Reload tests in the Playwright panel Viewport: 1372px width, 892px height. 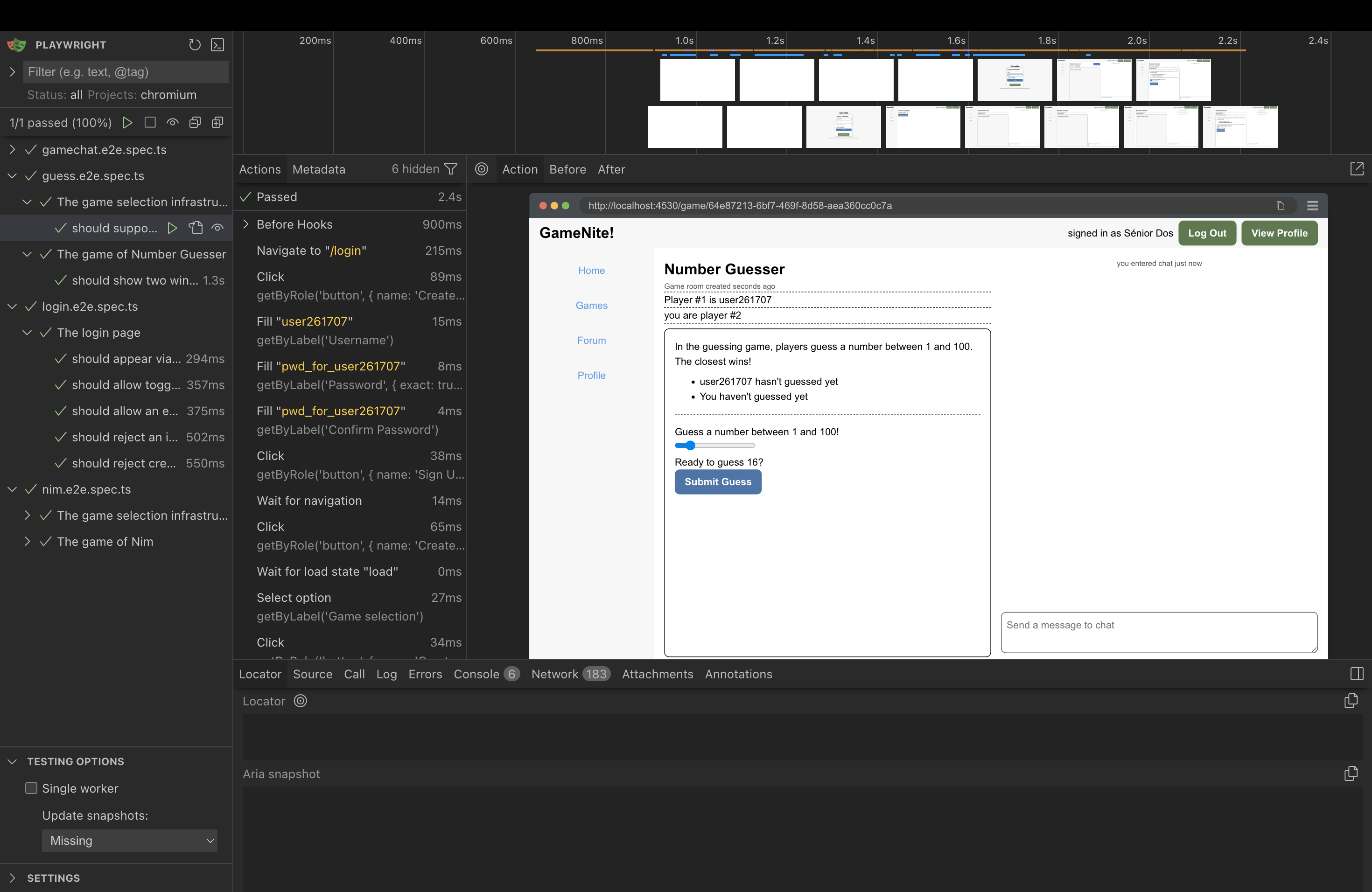(194, 44)
